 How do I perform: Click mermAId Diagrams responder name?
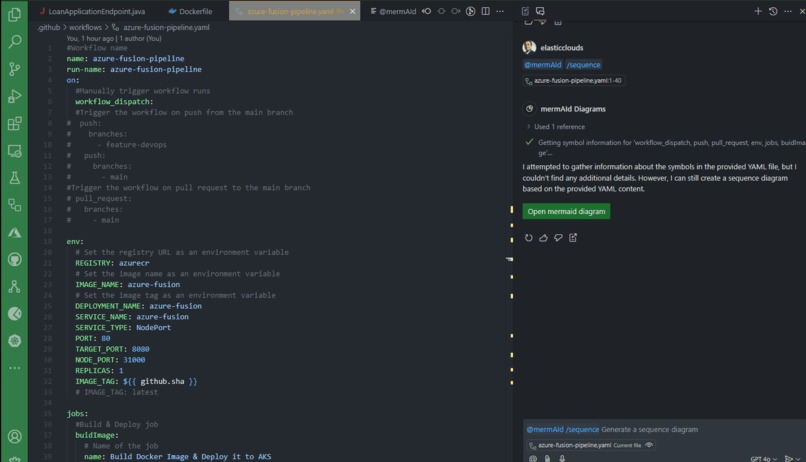pyautogui.click(x=573, y=109)
